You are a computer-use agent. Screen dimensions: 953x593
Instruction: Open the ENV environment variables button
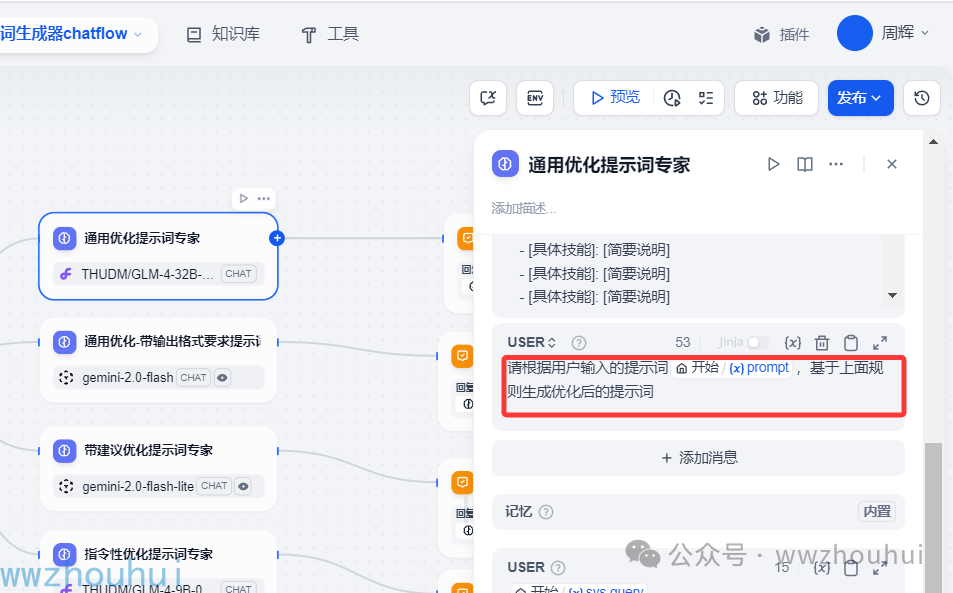tap(535, 98)
